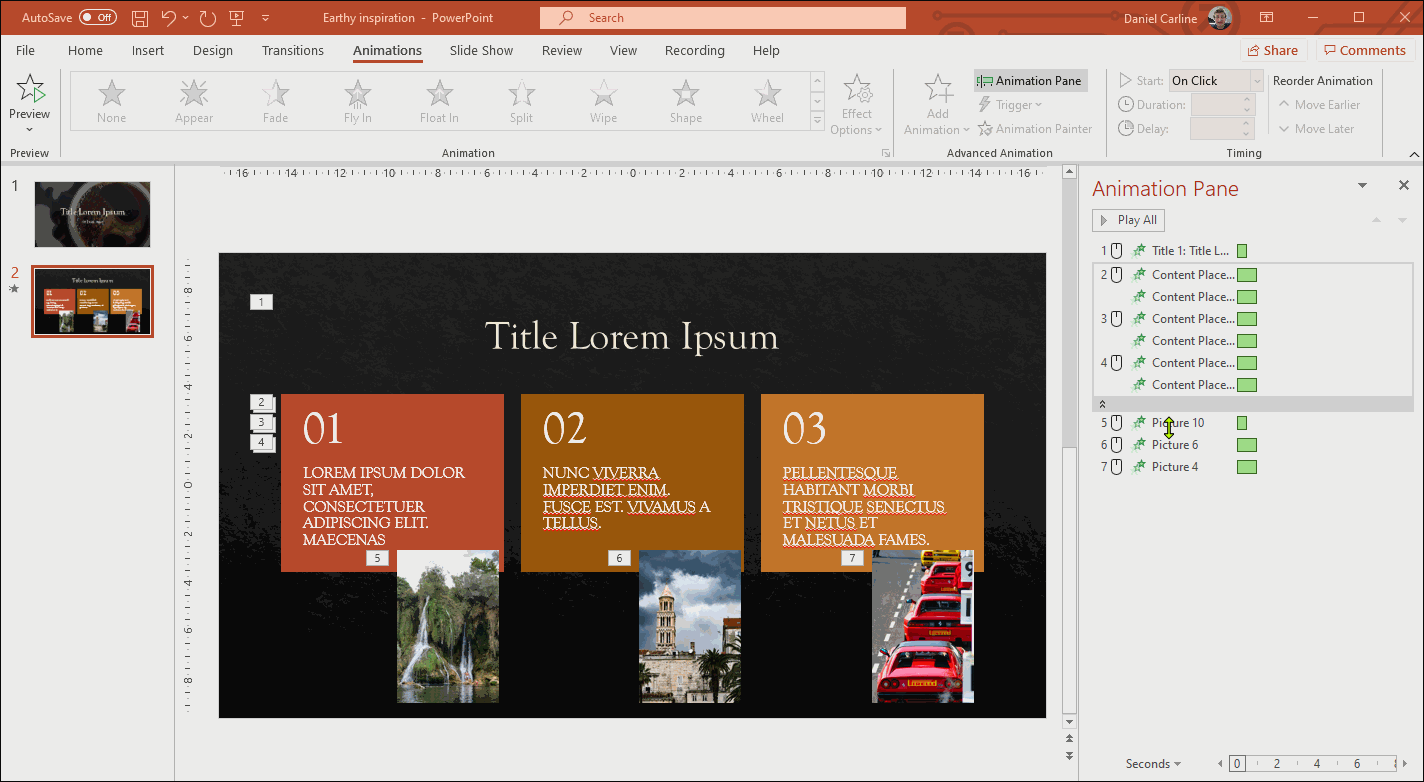Open the Slide Show menu tab
Screen dimensions: 1424x782
[x=481, y=50]
